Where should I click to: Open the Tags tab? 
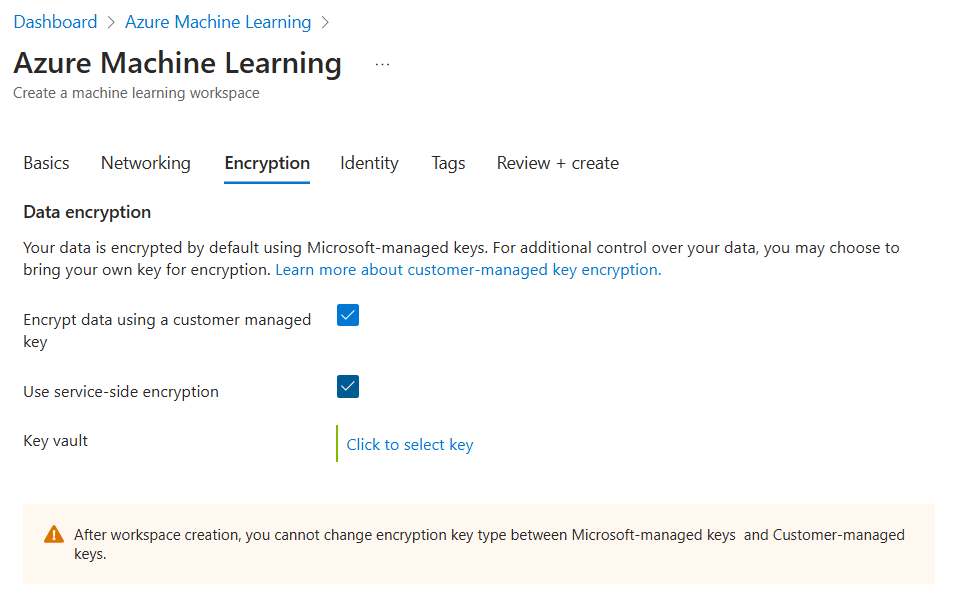(x=448, y=163)
